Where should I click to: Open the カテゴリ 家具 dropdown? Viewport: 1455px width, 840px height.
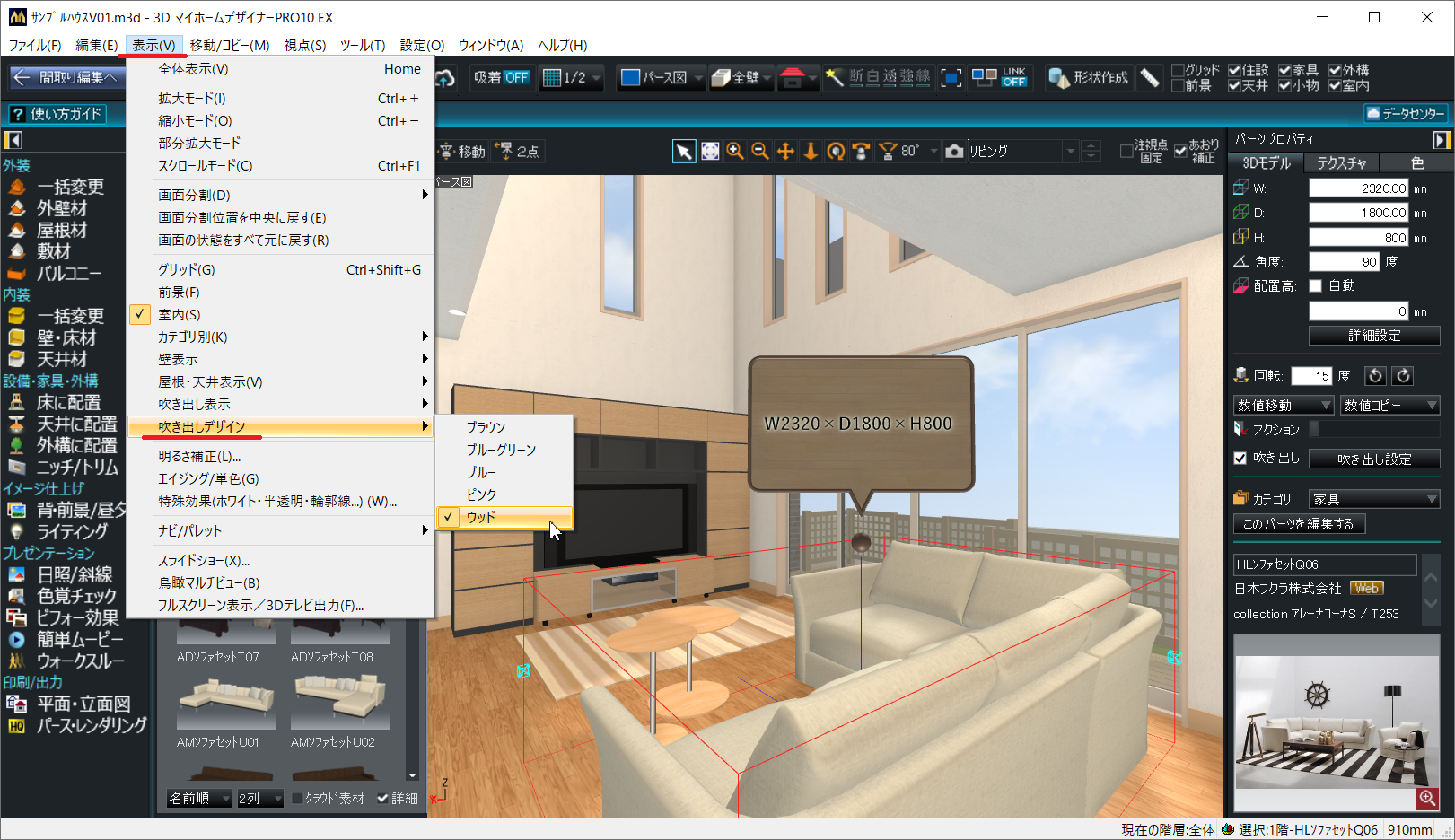[x=1374, y=500]
